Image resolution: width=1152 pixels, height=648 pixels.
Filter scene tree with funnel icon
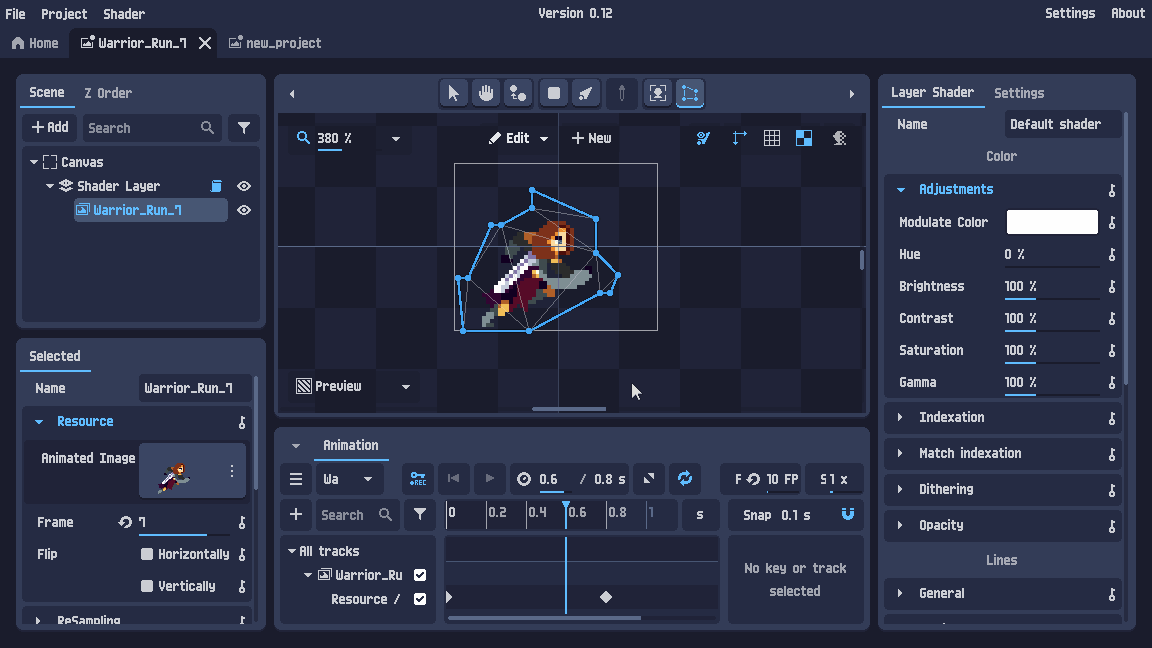coord(244,128)
